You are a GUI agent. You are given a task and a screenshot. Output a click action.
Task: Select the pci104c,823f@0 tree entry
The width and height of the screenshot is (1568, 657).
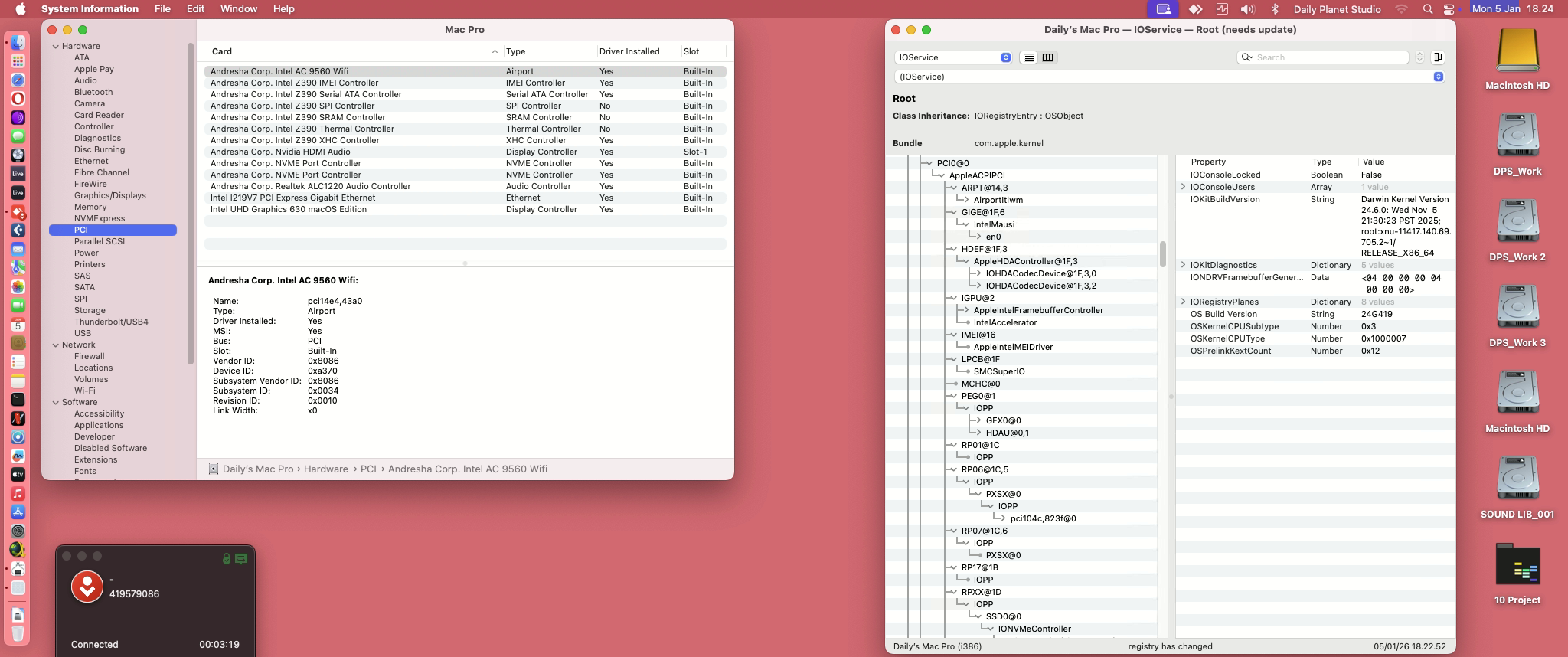pyautogui.click(x=1043, y=518)
